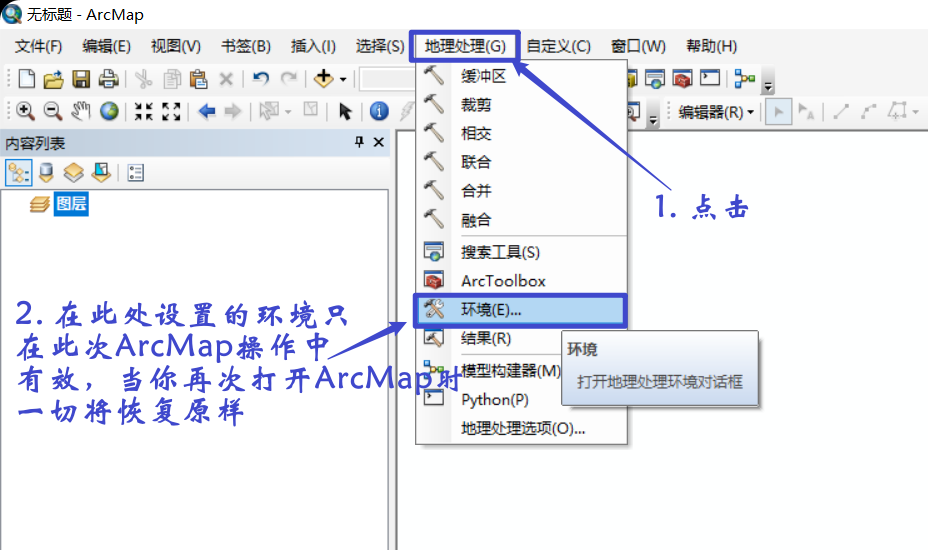Viewport: 928px width, 550px height.
Task: Click the Undo arrow icon
Action: [261, 79]
